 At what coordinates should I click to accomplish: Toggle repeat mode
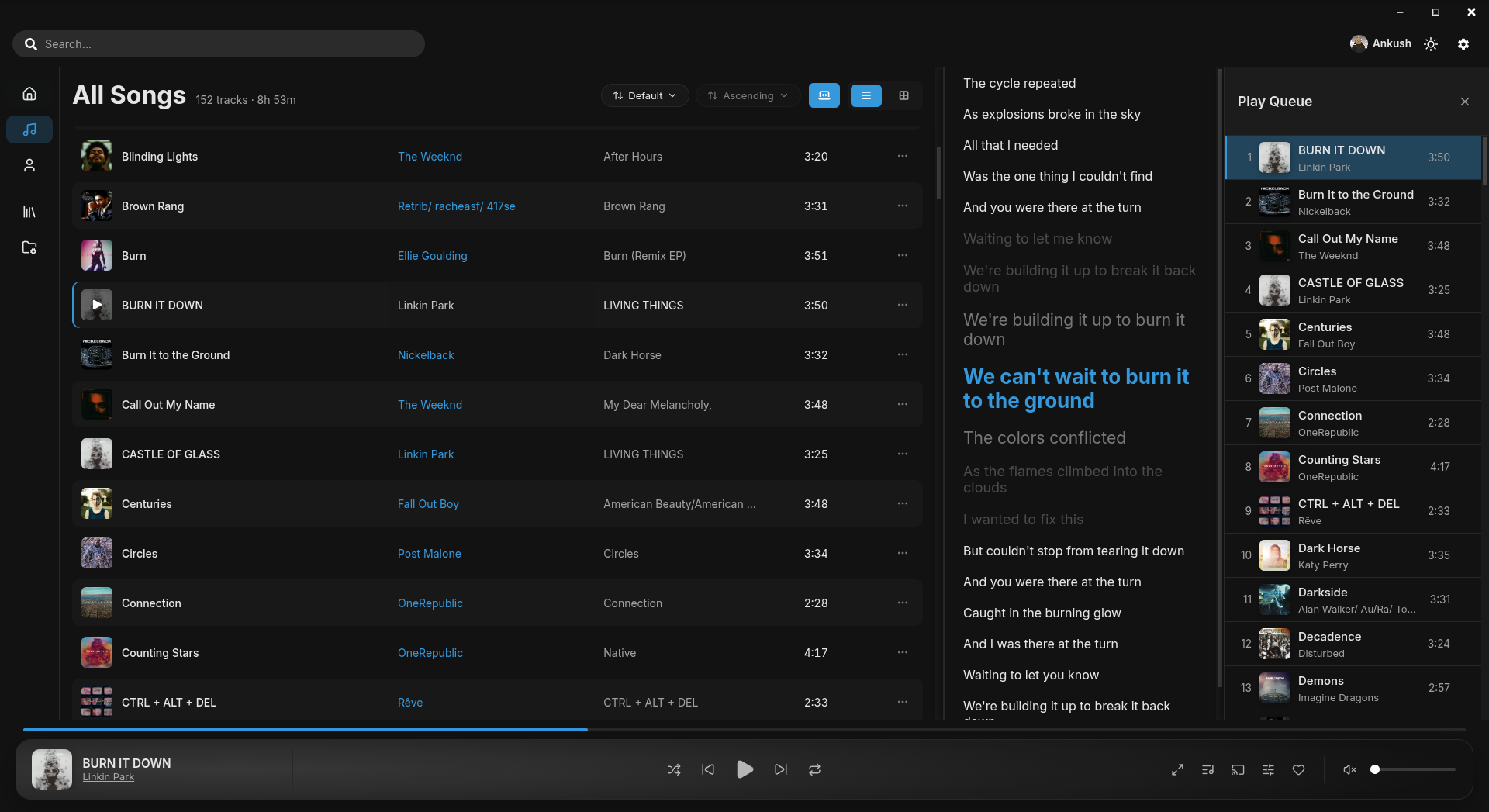coord(814,769)
